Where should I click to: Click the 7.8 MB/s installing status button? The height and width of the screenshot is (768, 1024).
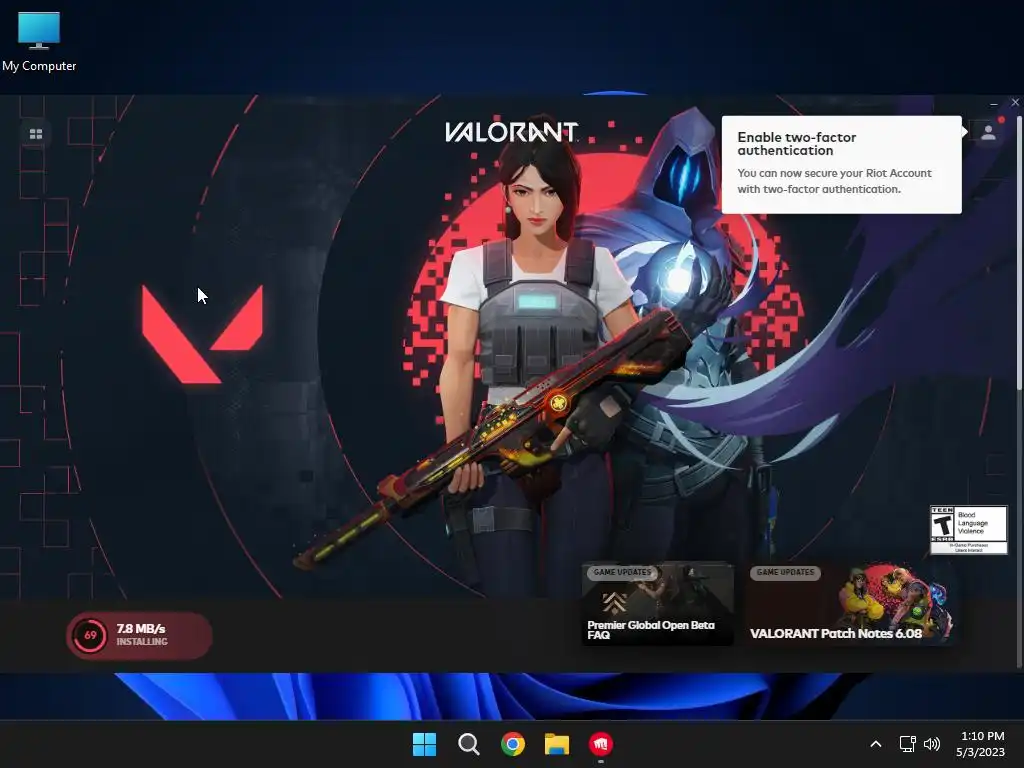point(139,635)
